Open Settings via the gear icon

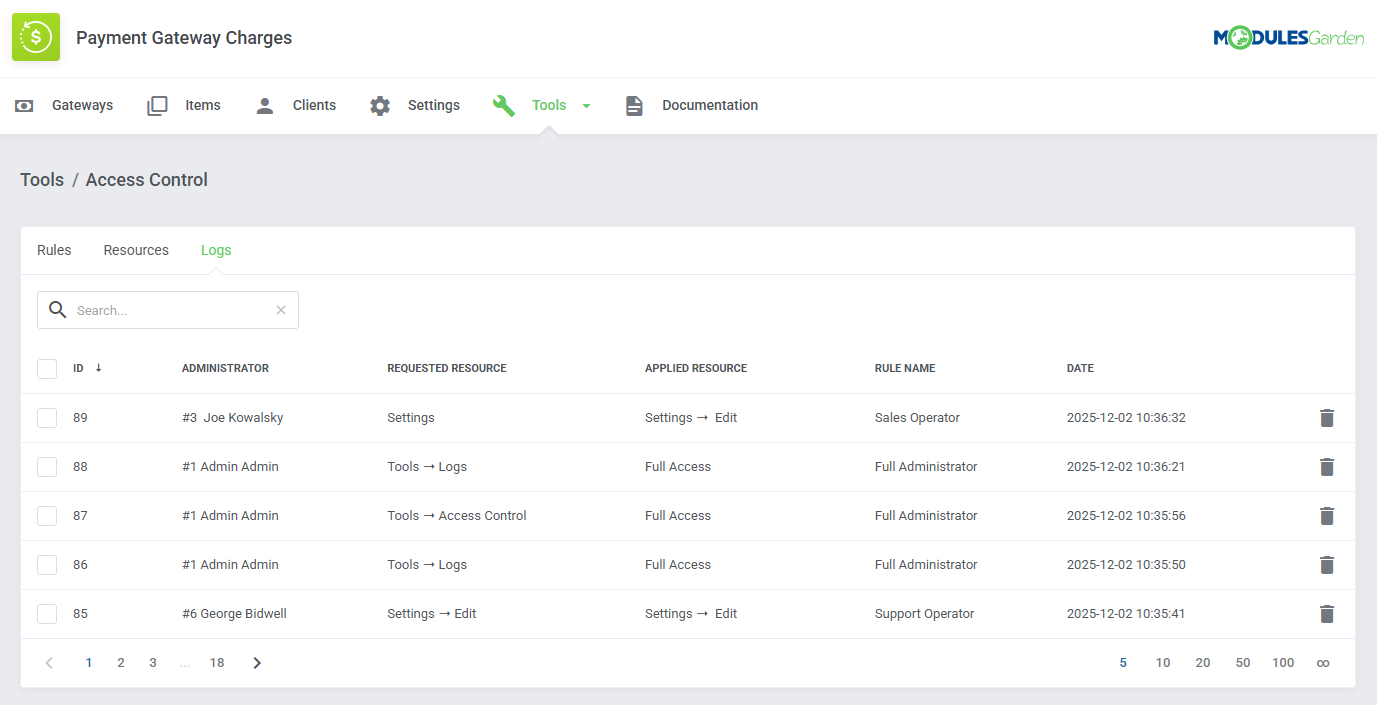(x=380, y=105)
